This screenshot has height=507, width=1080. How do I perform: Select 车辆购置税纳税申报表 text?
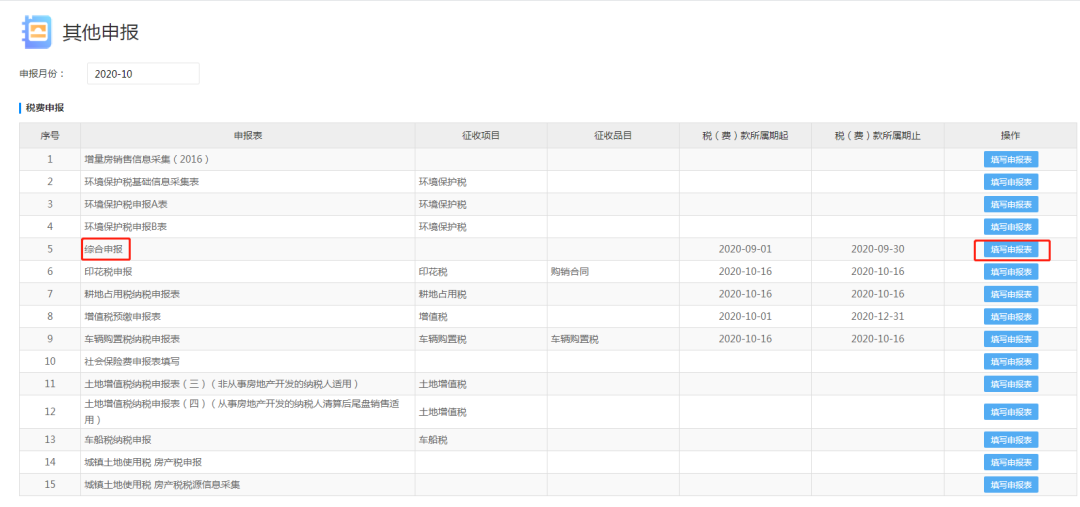tap(132, 339)
